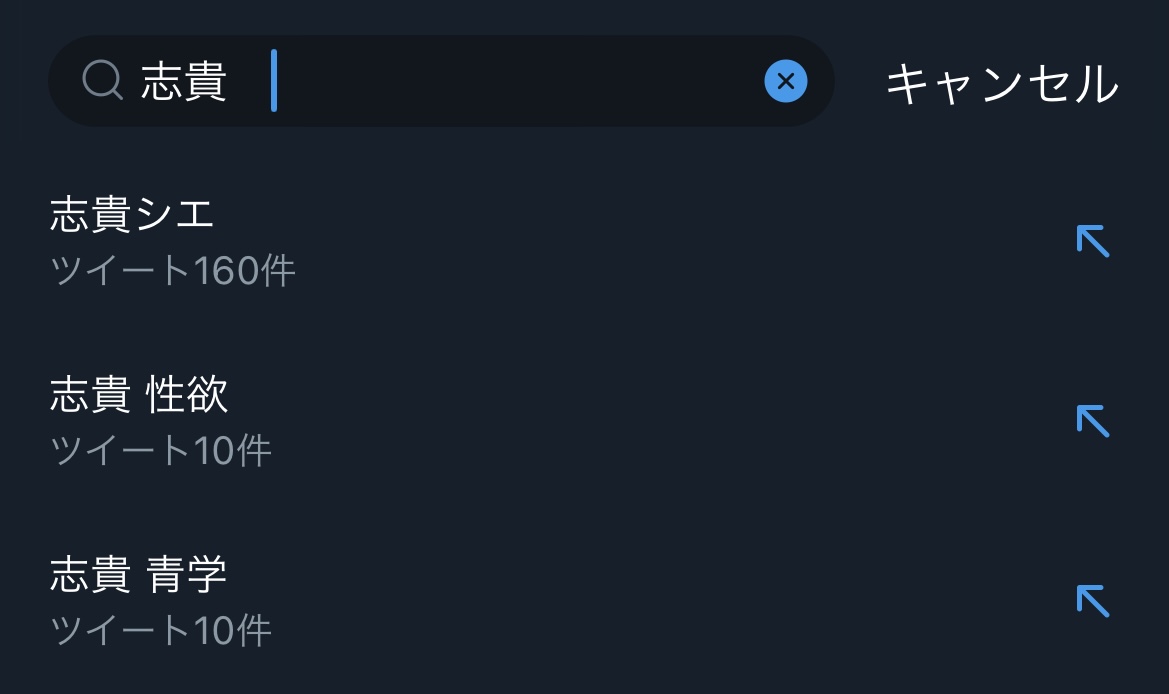Click the blinking text cursor in search field

coord(274,82)
